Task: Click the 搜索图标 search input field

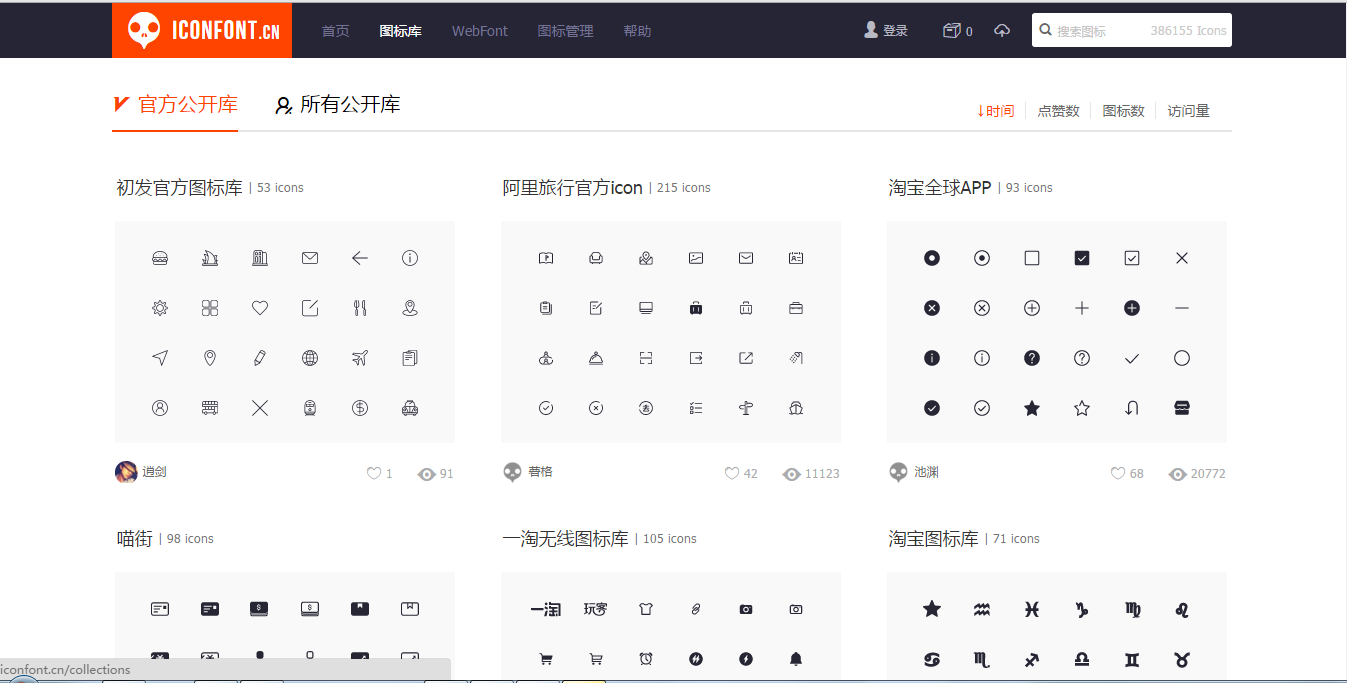Action: point(1132,30)
